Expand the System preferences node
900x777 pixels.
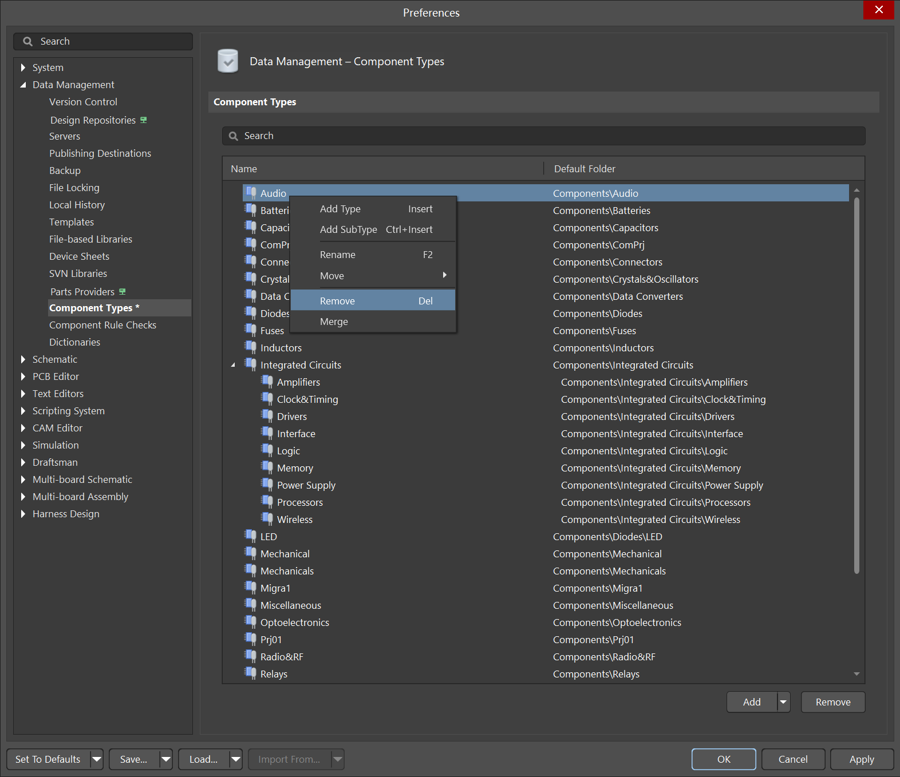pyautogui.click(x=23, y=68)
